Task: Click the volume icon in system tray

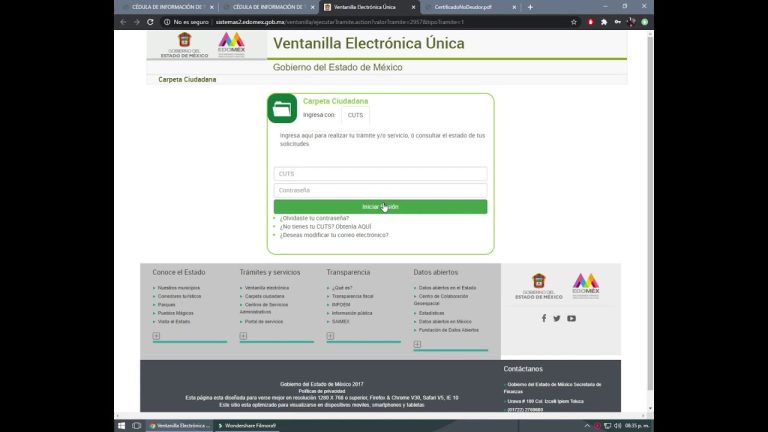Action: tap(618, 426)
